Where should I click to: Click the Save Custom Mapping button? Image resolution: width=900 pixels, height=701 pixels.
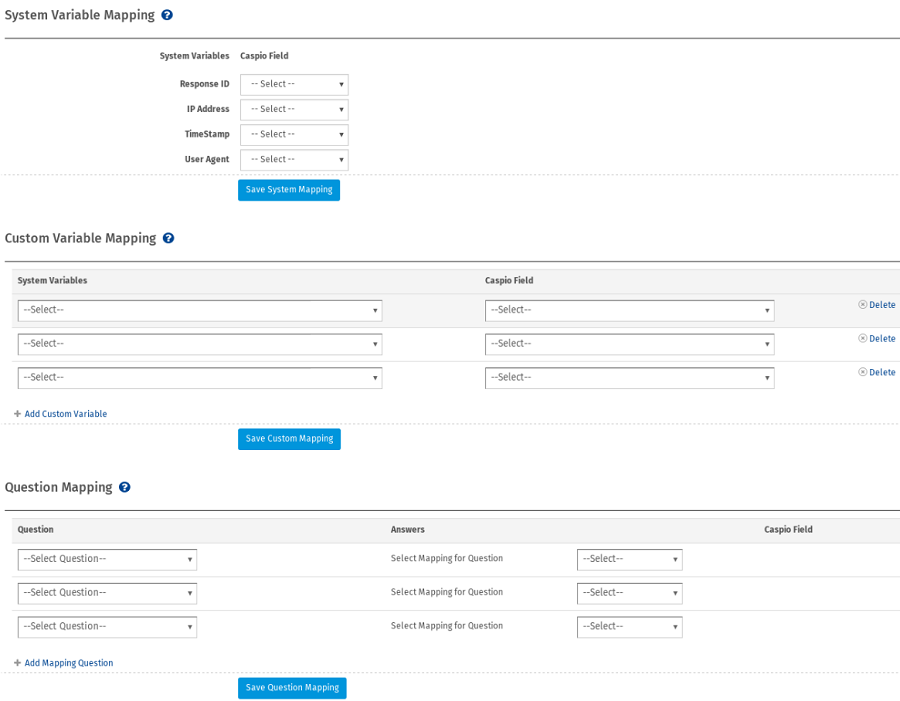(289, 438)
